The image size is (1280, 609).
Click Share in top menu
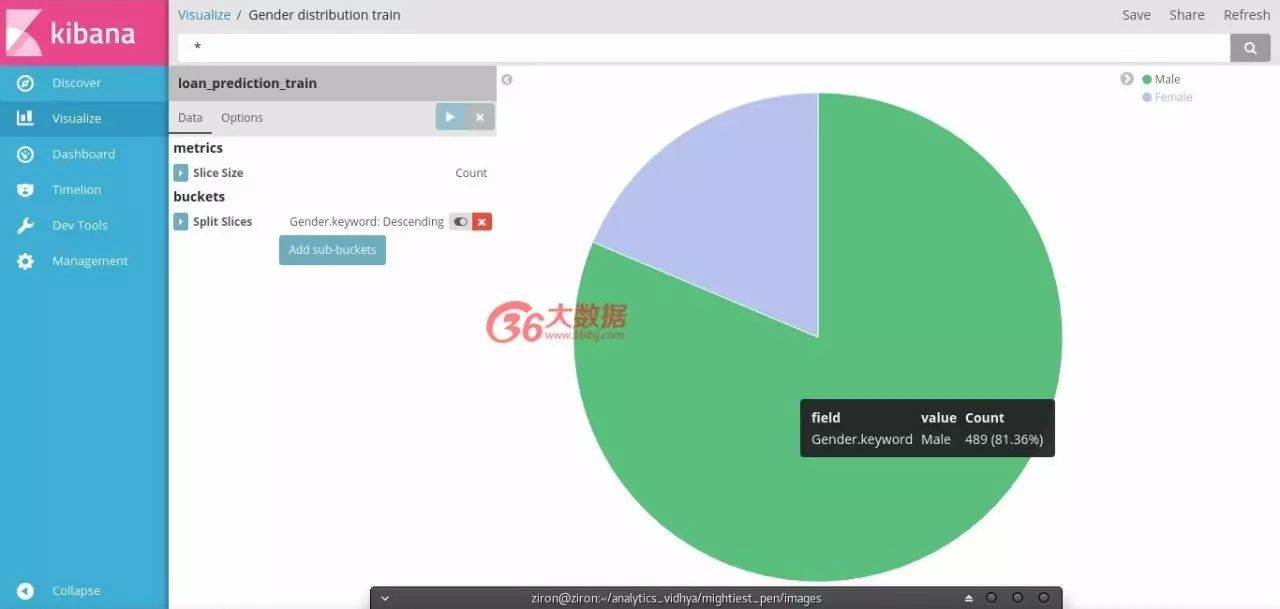1187,15
